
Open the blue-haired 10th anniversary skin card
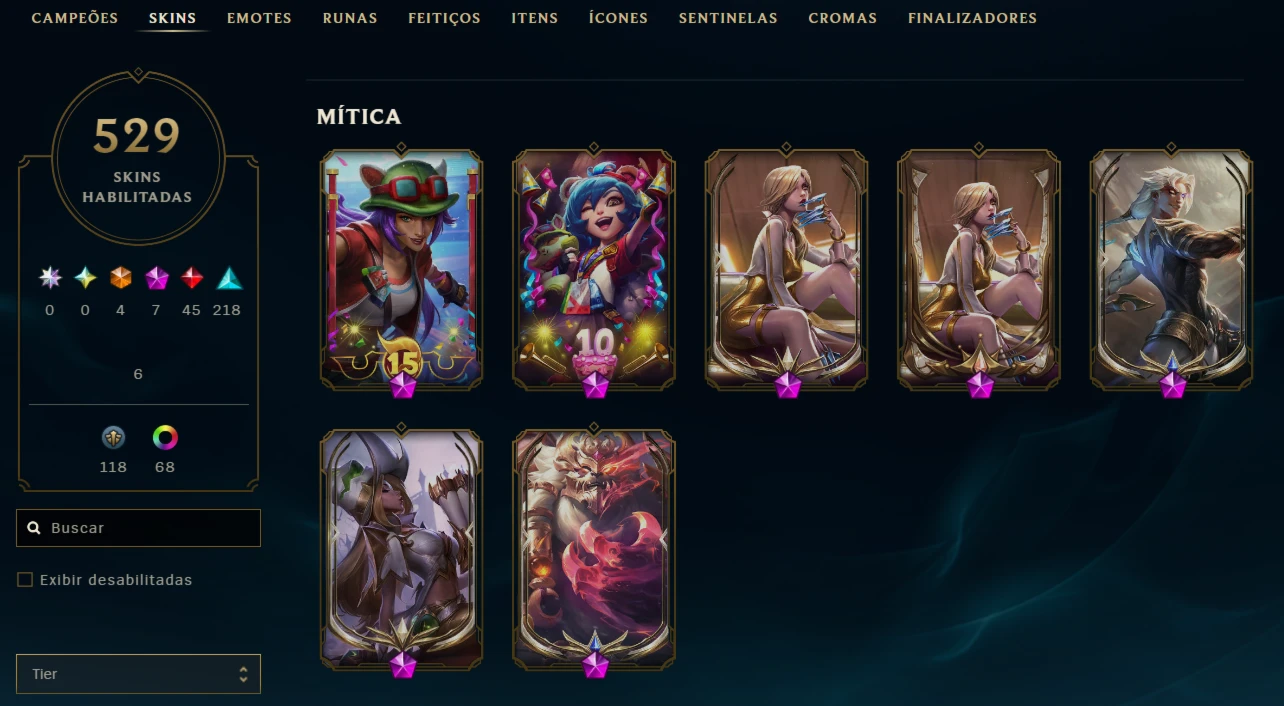click(594, 268)
